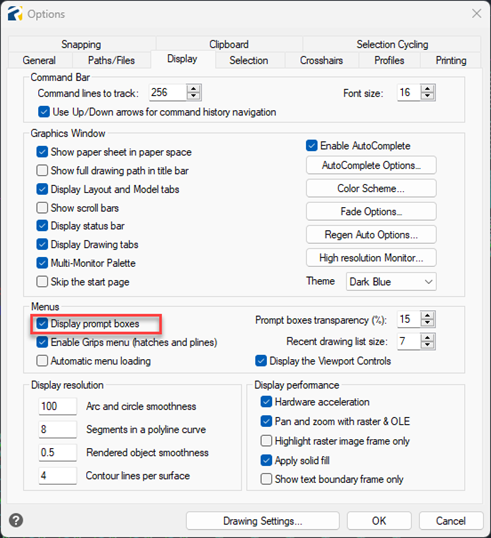
Task: Switch to the Crosshairs tab
Action: click(x=322, y=60)
